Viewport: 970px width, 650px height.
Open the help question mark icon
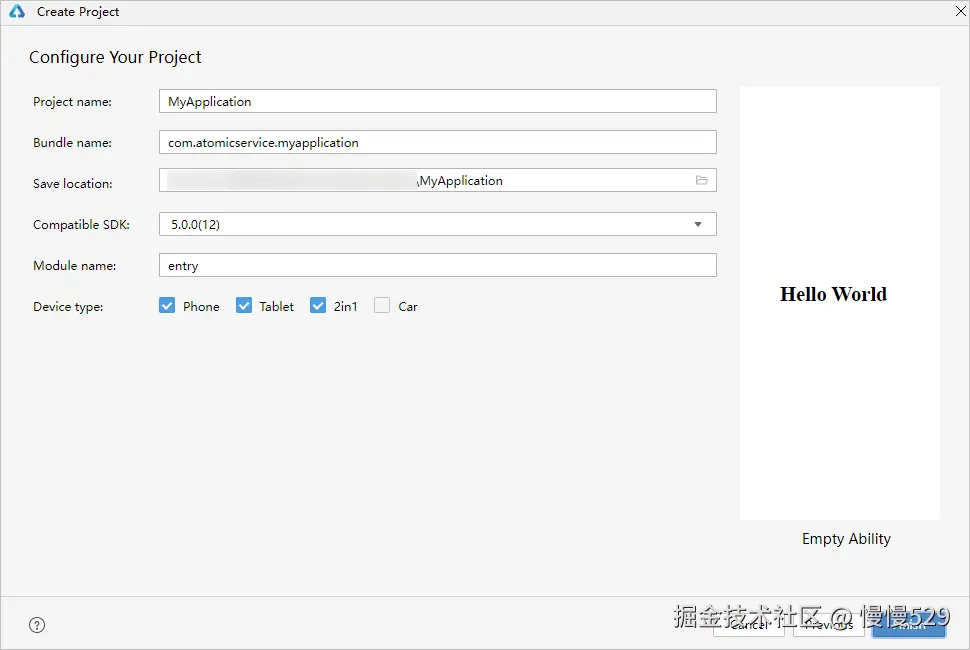(x=37, y=625)
